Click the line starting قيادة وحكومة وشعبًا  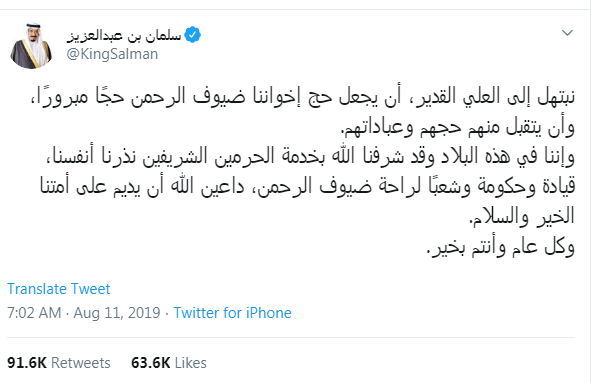[x=308, y=187]
